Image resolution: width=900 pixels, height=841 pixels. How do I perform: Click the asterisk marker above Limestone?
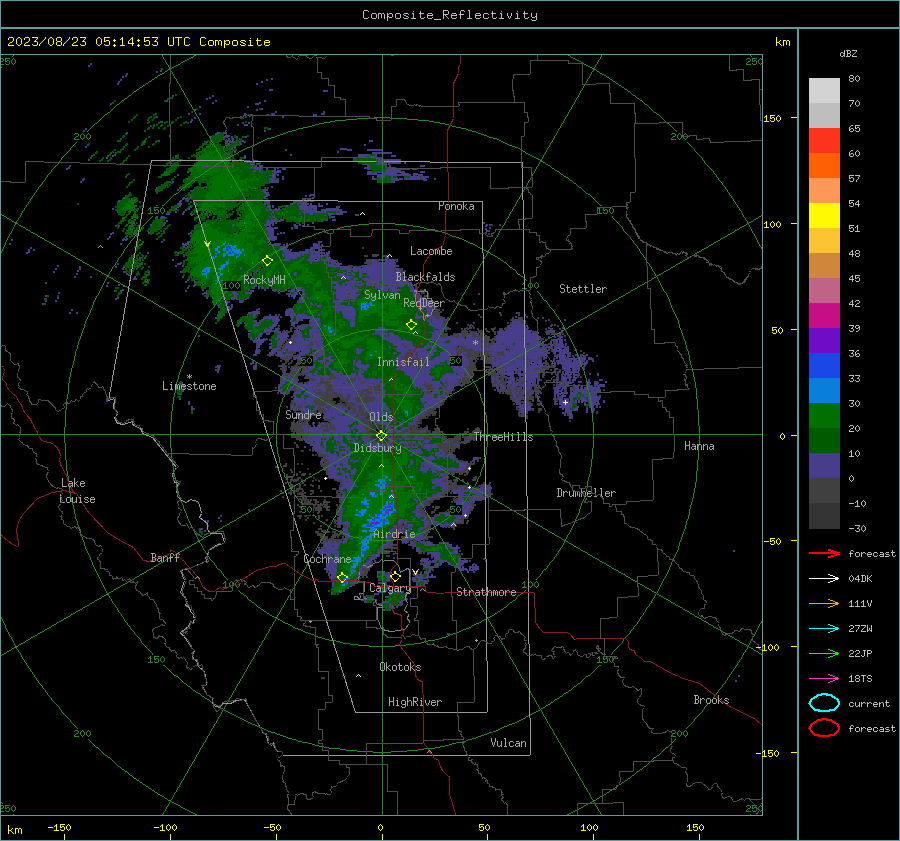pos(189,377)
